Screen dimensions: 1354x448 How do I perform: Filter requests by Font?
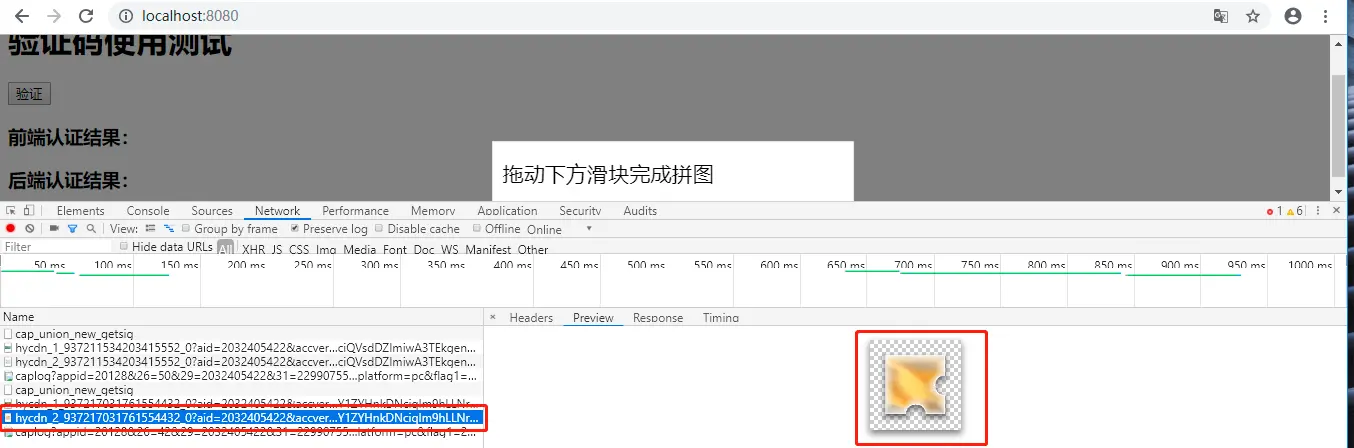coord(395,249)
